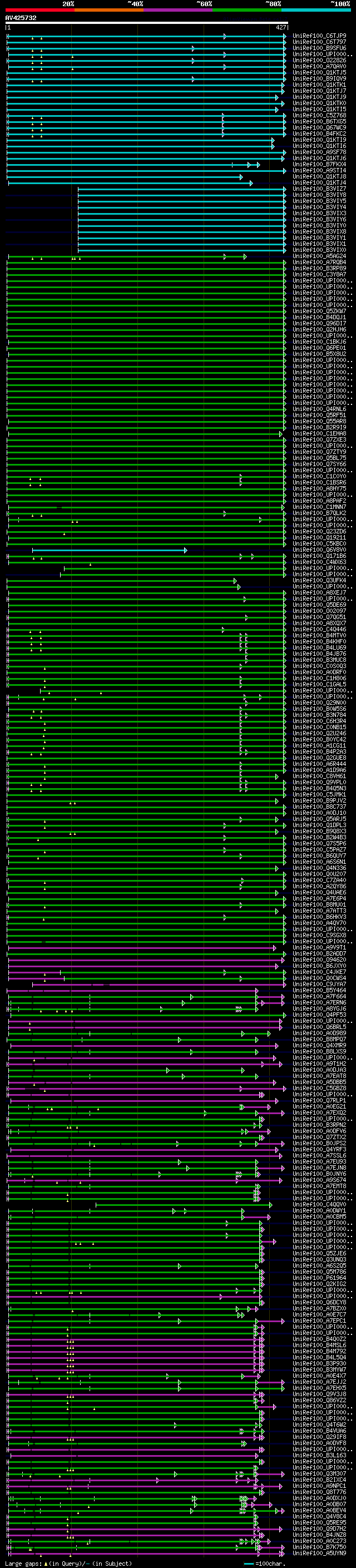
Task: Click the UniRef100_B4M792 label
Action: [x=319, y=1351]
